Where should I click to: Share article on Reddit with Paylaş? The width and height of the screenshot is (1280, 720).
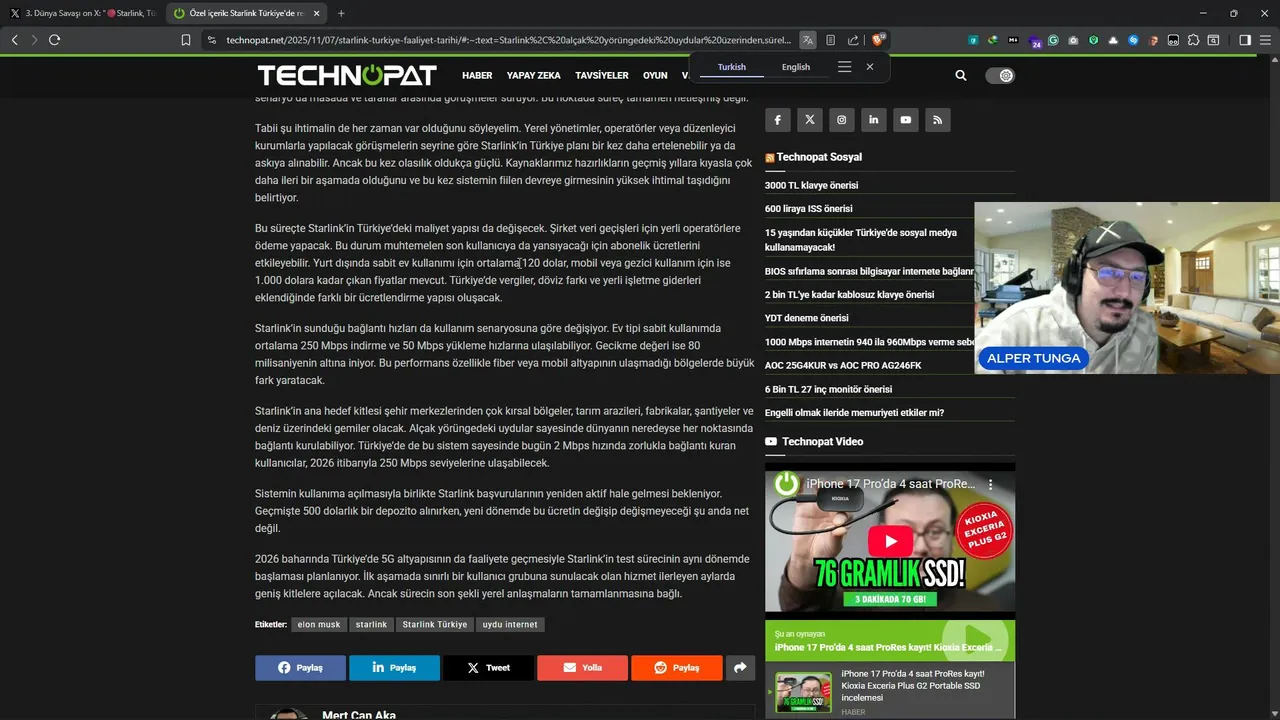tap(677, 668)
